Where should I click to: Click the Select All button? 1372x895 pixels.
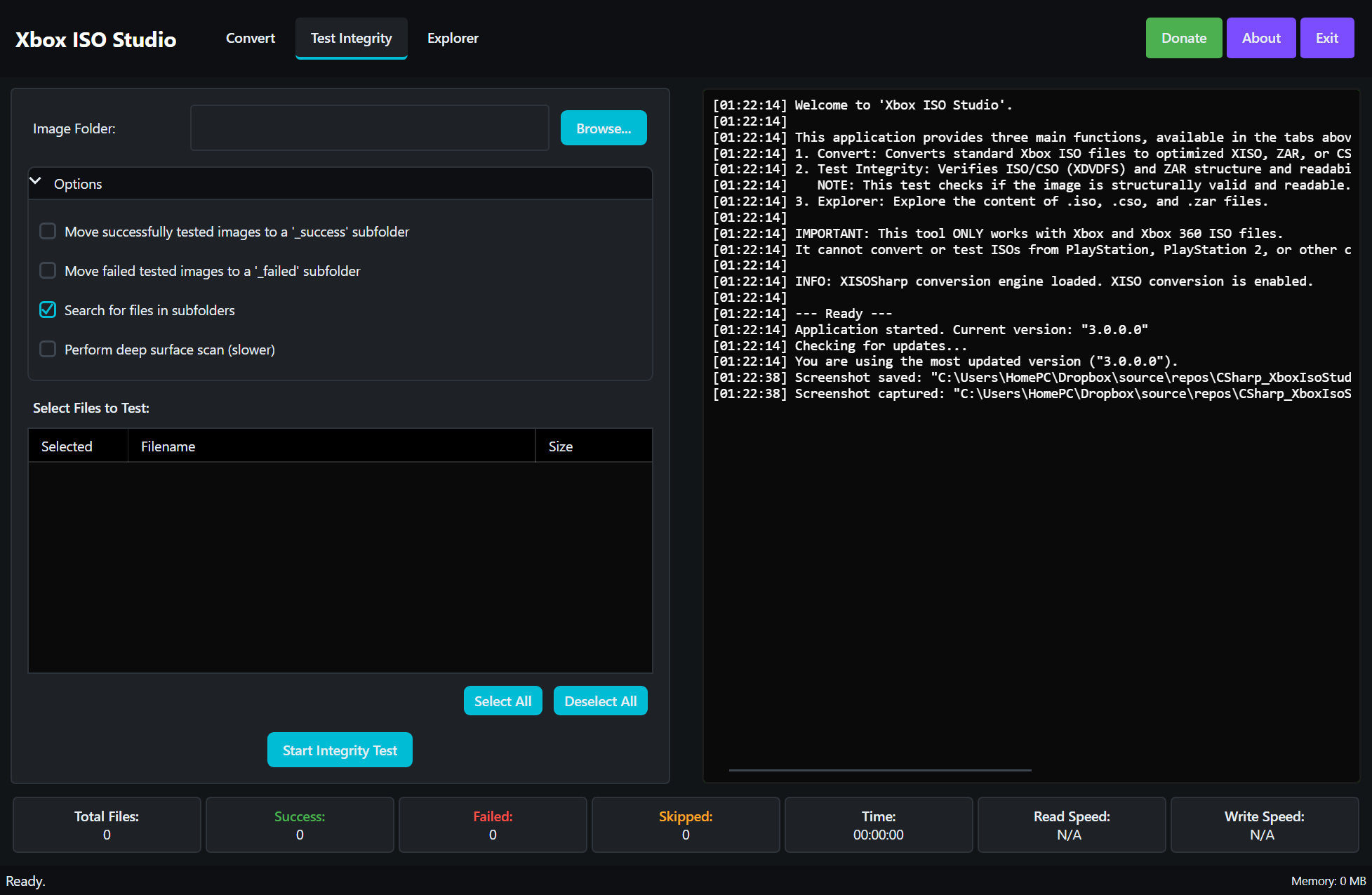[x=503, y=701]
